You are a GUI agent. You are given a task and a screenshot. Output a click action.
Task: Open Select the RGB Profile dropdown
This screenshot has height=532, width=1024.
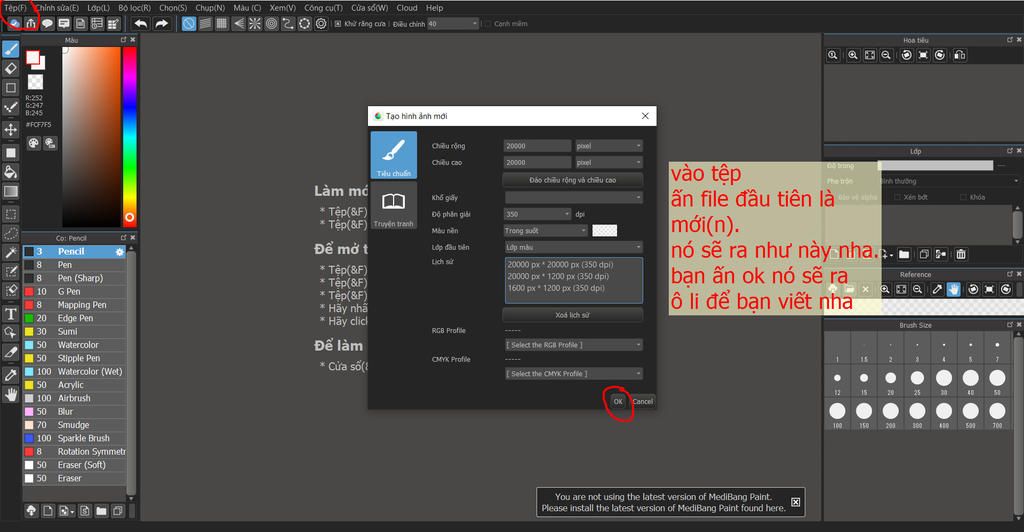(573, 345)
